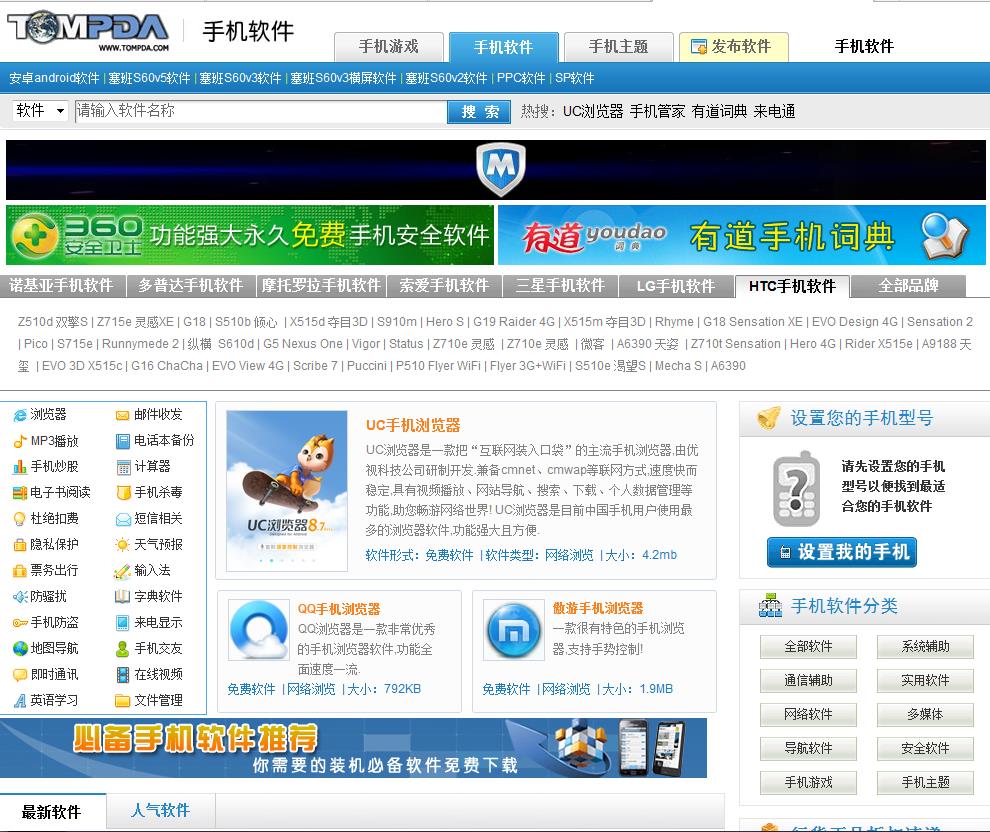Open the 电子书阅读 category icon
The width and height of the screenshot is (990, 832).
[20, 493]
